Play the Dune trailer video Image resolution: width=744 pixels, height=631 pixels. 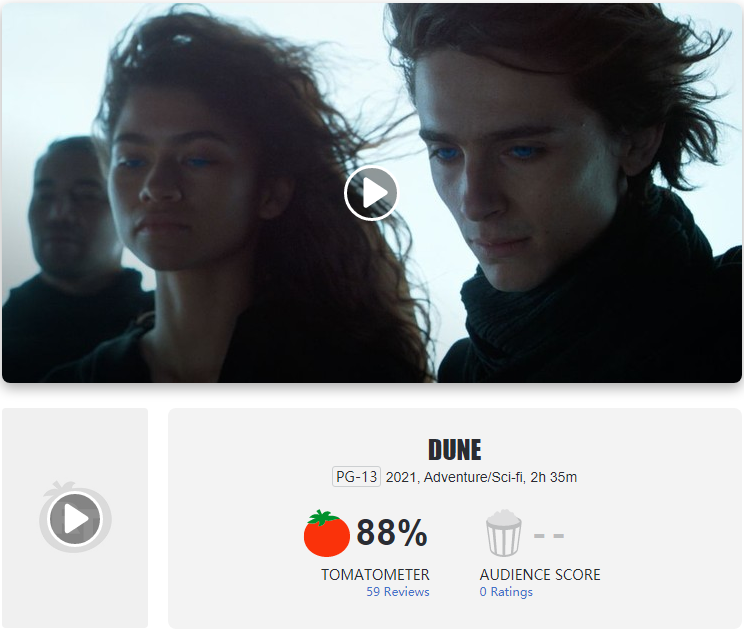point(371,193)
